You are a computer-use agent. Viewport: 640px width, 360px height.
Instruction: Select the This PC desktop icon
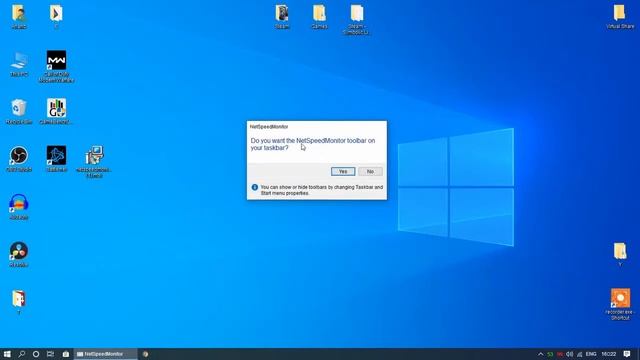[19, 61]
